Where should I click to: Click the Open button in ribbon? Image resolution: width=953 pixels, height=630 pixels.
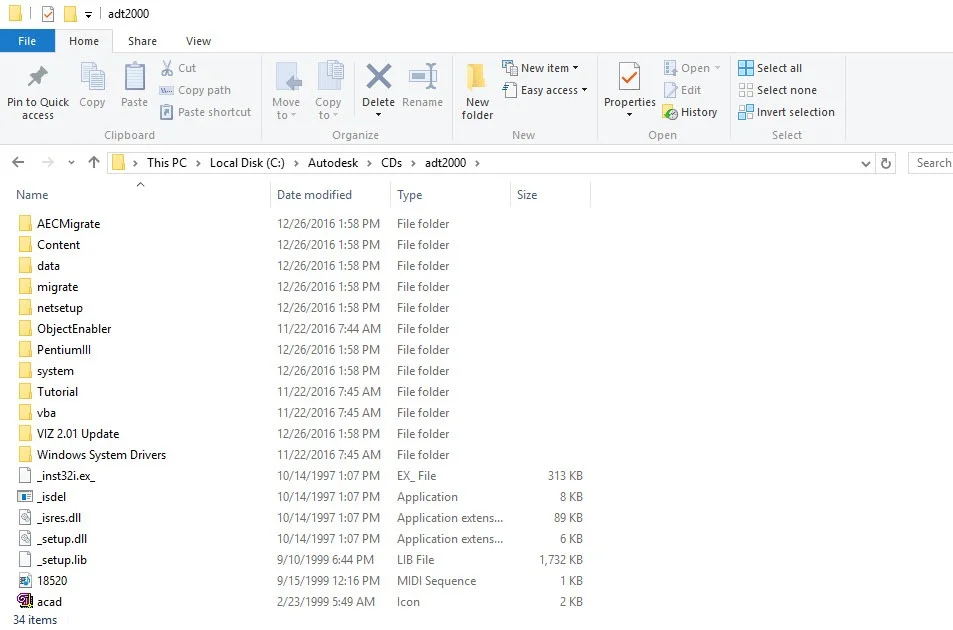pos(692,68)
